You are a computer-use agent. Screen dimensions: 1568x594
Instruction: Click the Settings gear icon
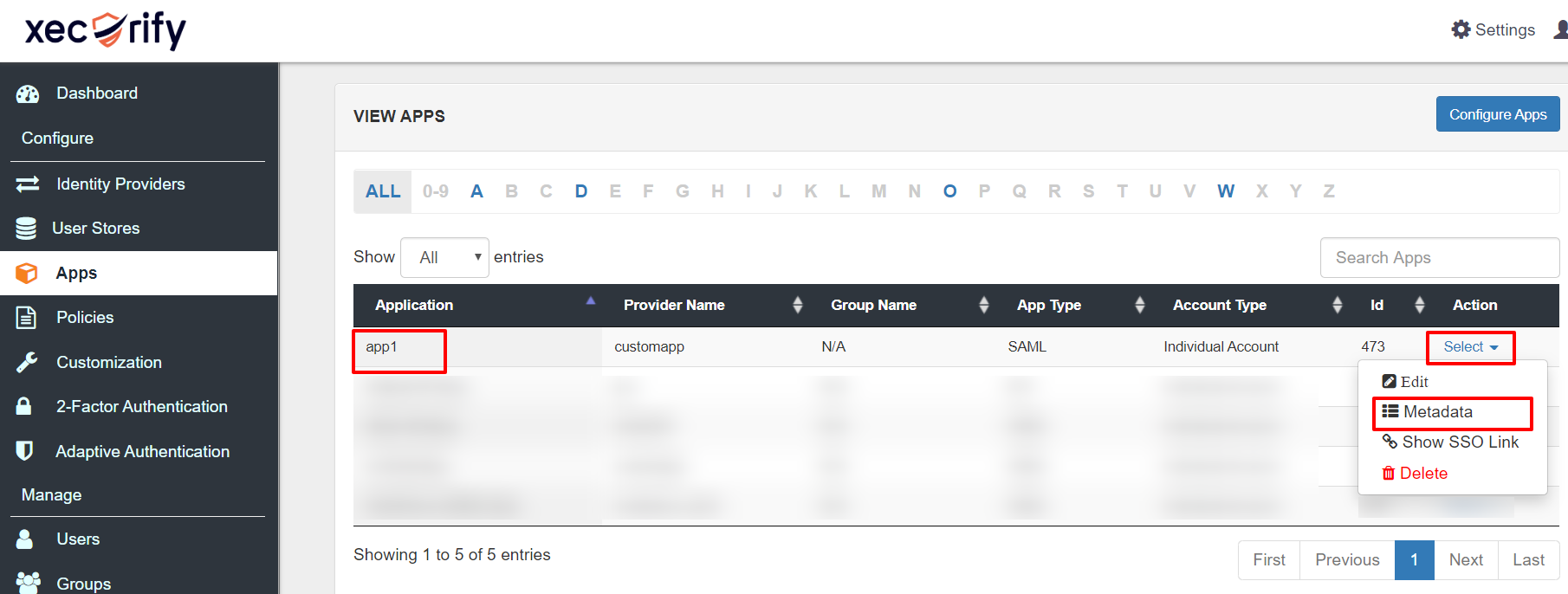[x=1461, y=29]
